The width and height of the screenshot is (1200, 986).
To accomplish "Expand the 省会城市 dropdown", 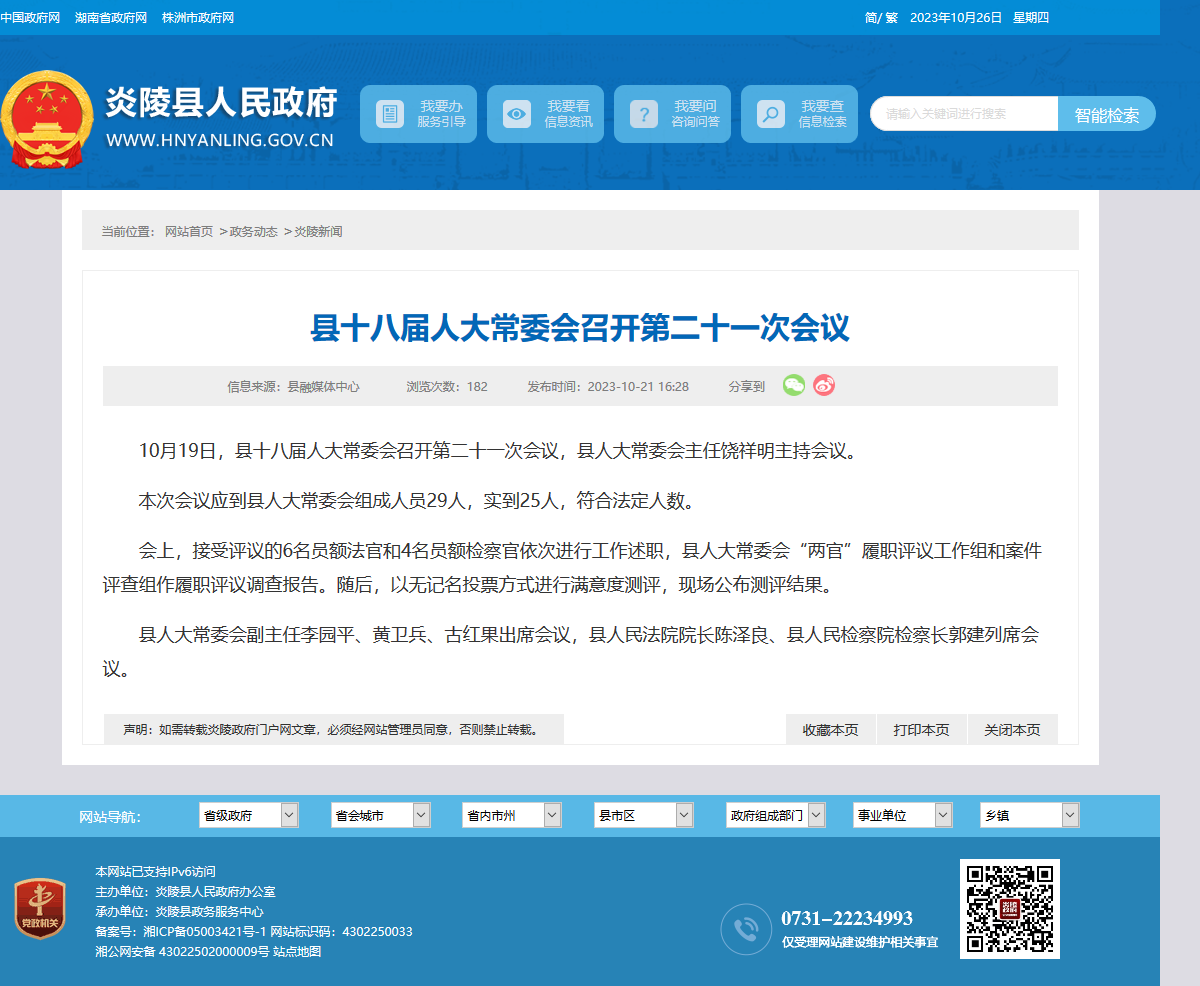I will tap(381, 815).
